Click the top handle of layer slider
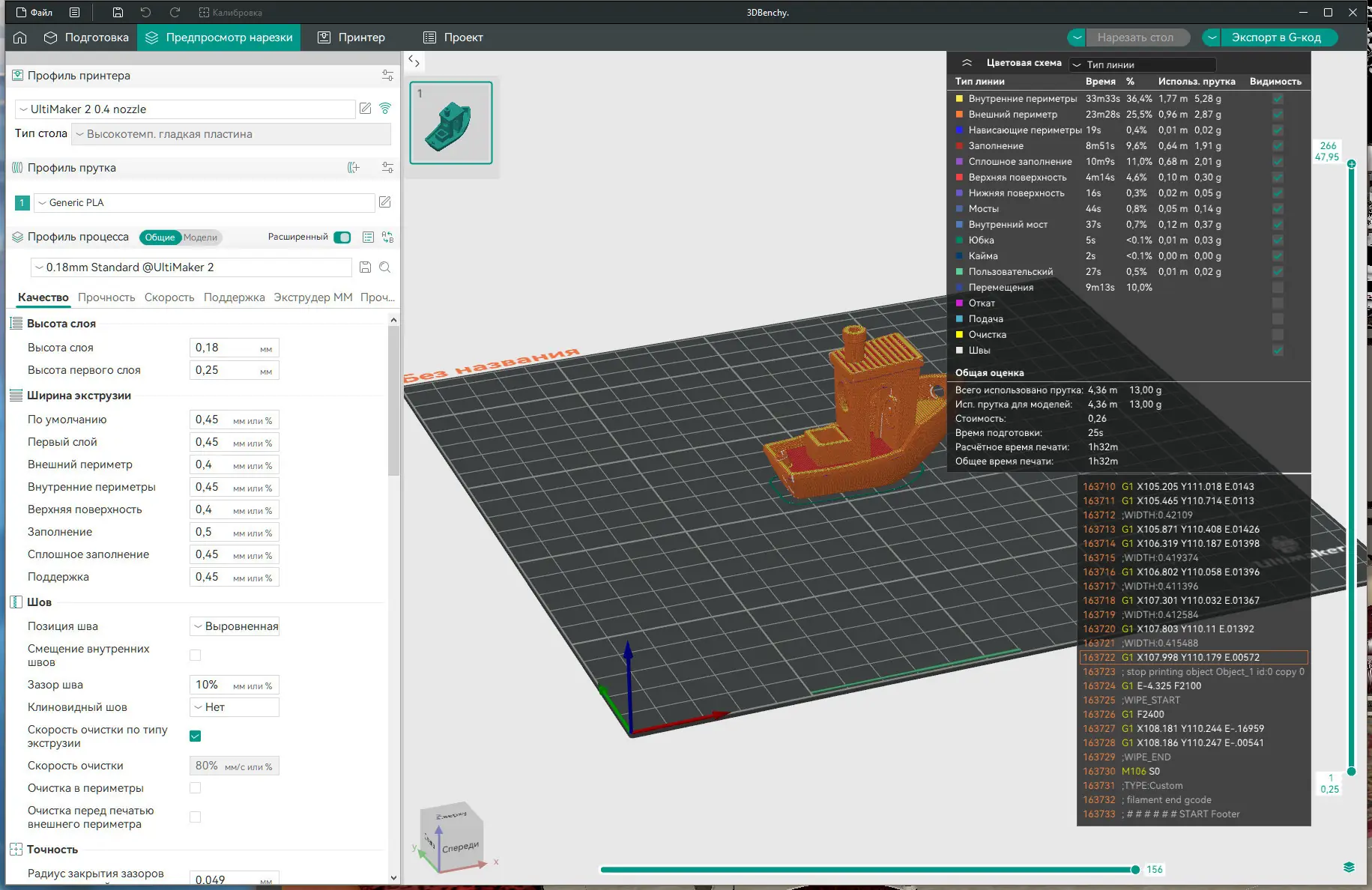Image resolution: width=1372 pixels, height=890 pixels. 1351,164
